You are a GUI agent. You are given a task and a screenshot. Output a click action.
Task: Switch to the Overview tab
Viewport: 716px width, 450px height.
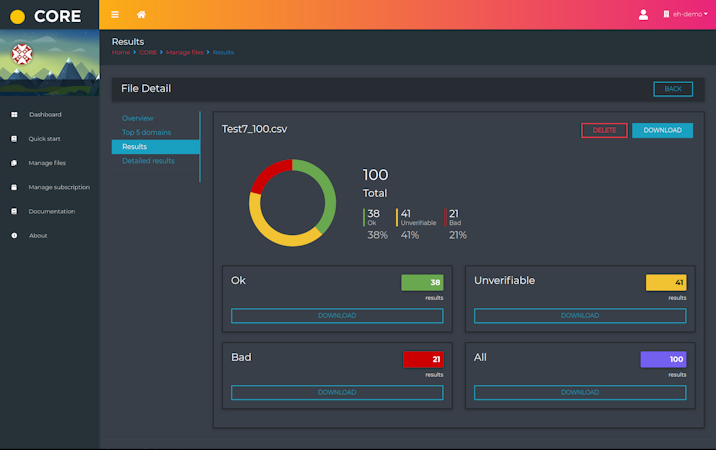pos(137,118)
